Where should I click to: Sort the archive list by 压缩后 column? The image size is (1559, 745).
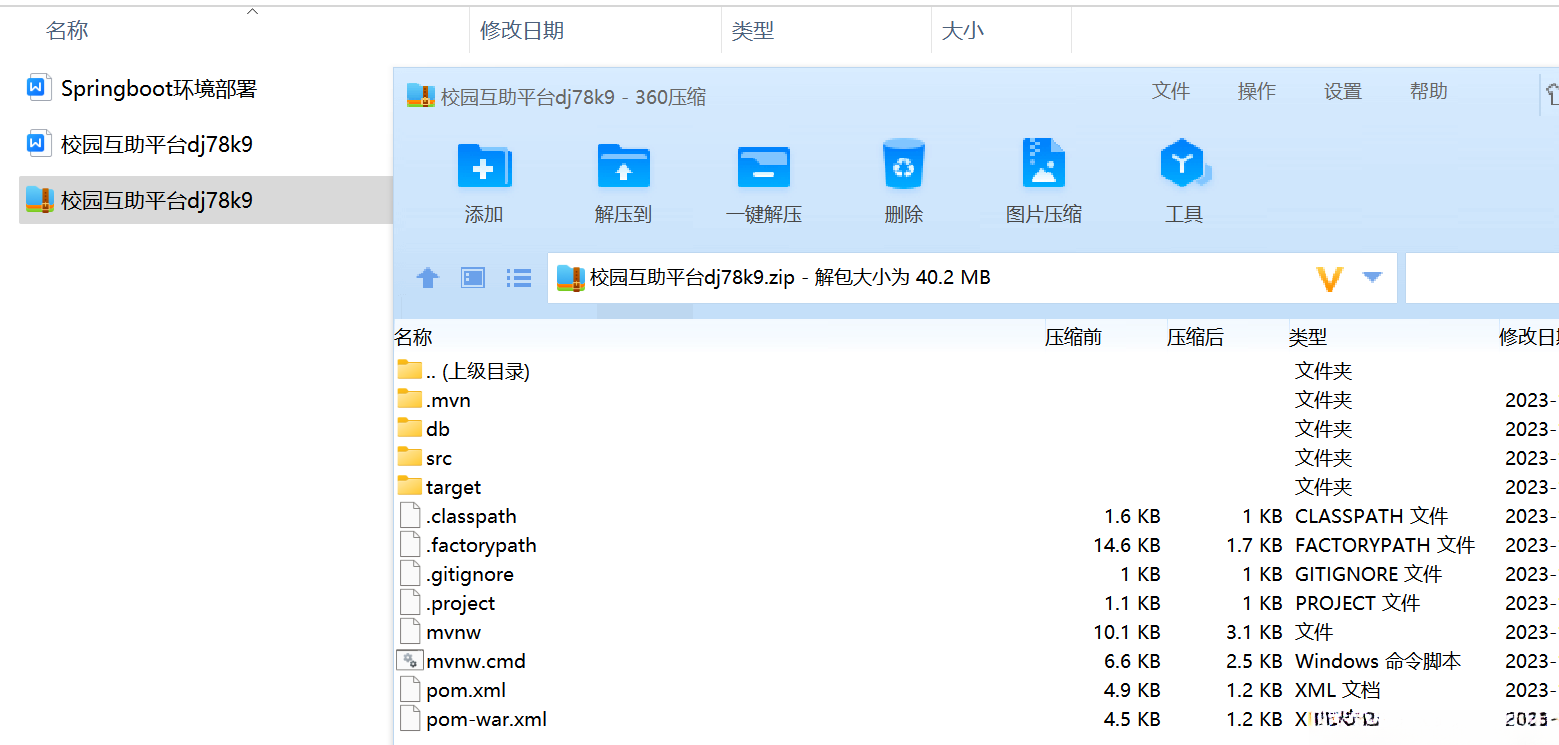[1195, 337]
